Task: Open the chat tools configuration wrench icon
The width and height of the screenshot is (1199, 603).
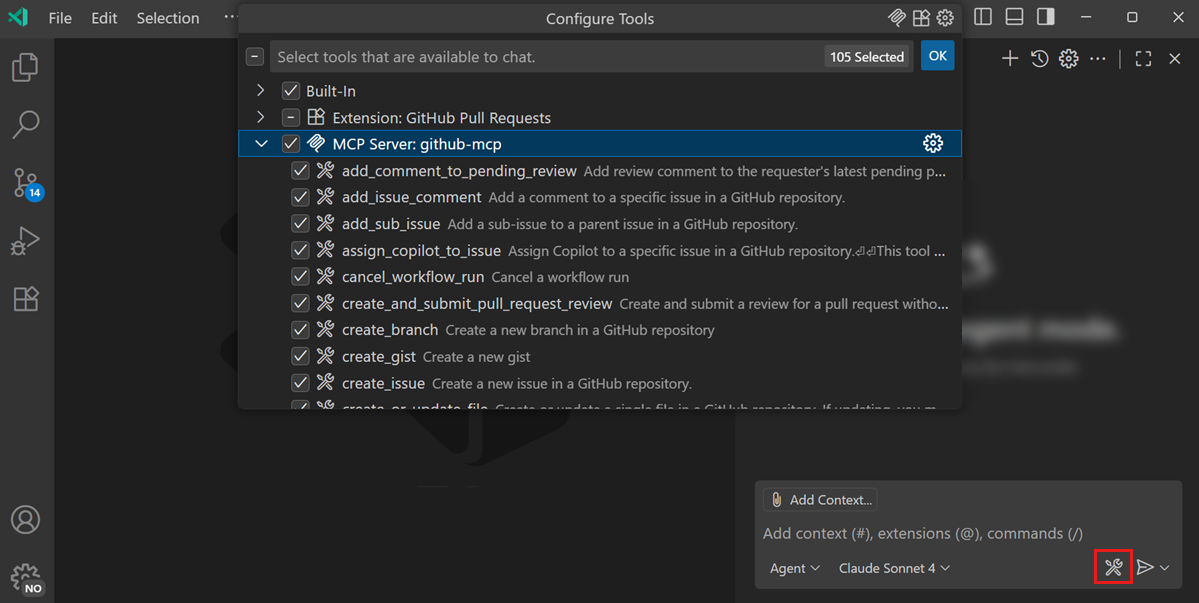Action: 1113,567
